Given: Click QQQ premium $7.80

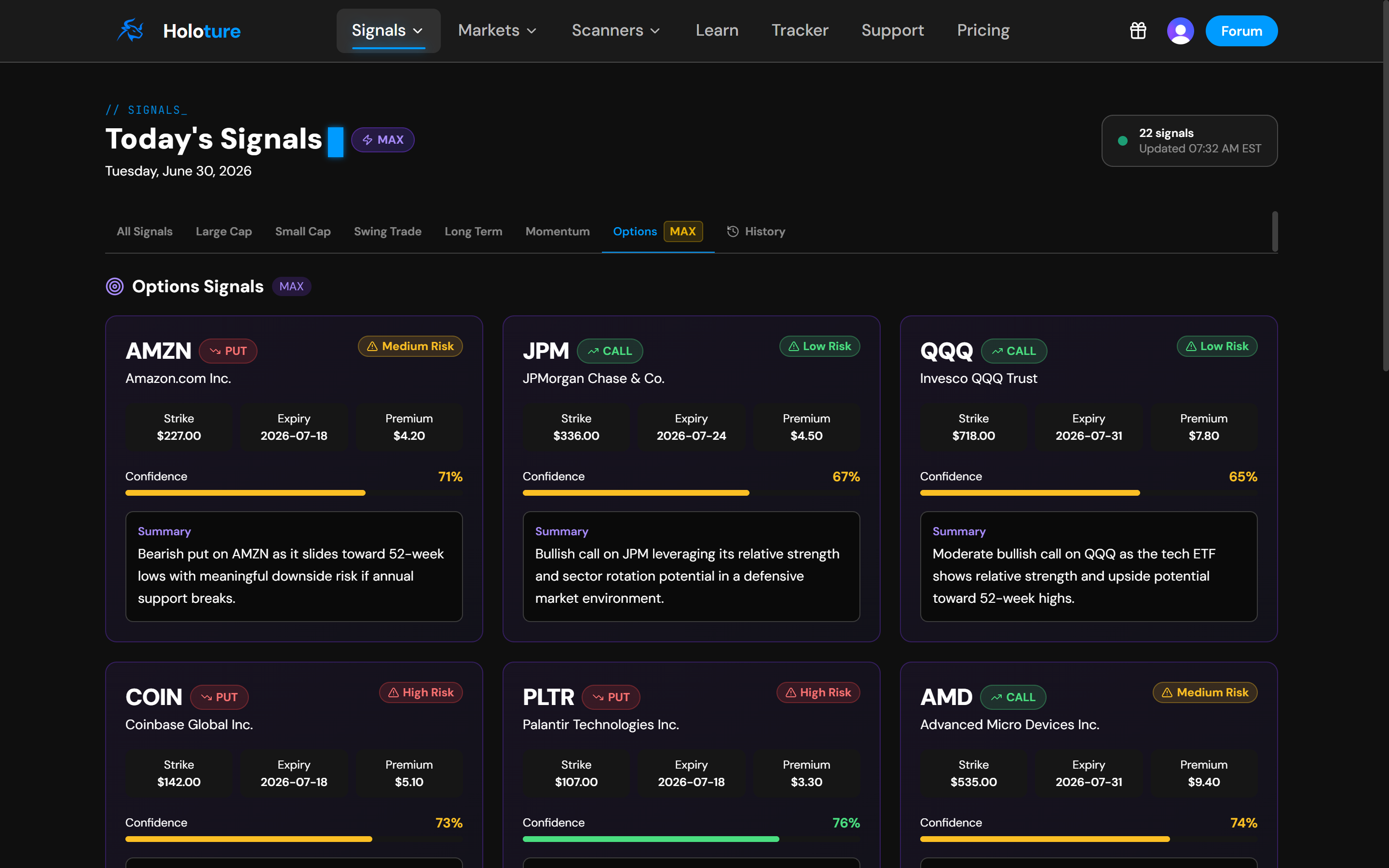Looking at the screenshot, I should [x=1204, y=436].
